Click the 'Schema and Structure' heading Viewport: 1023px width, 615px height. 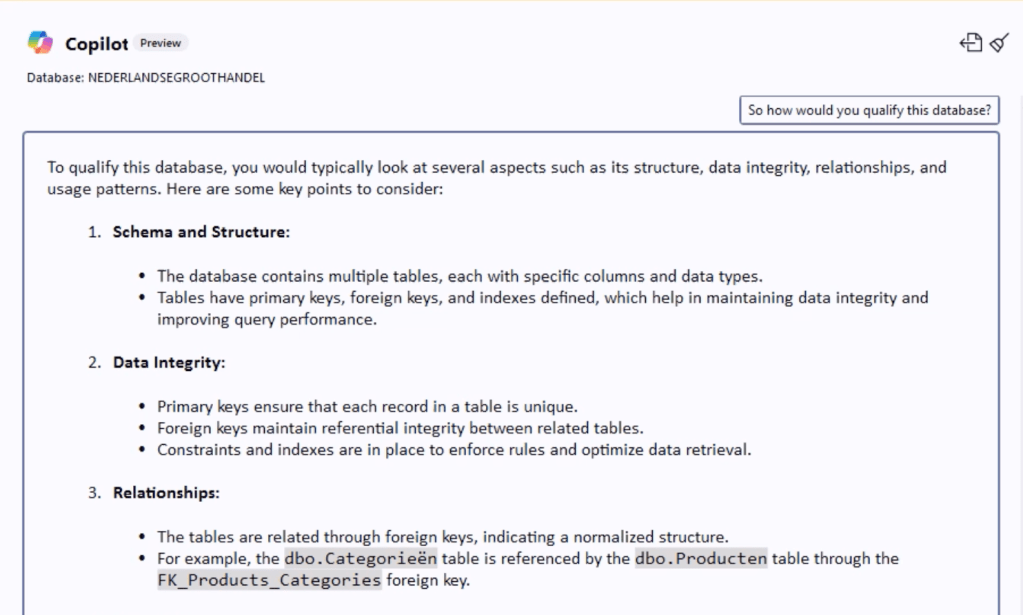click(x=201, y=232)
